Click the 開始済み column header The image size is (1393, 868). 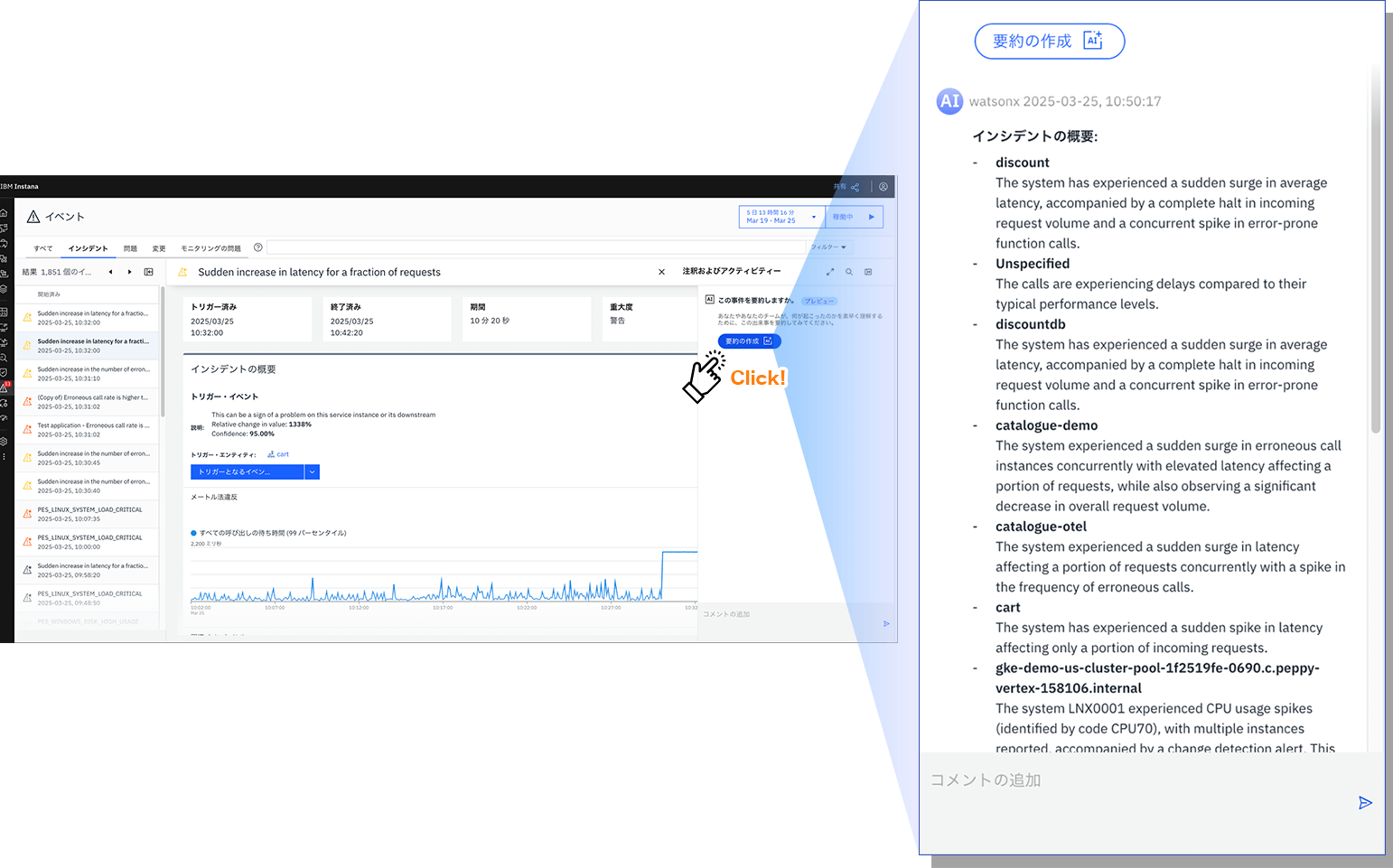tap(49, 294)
